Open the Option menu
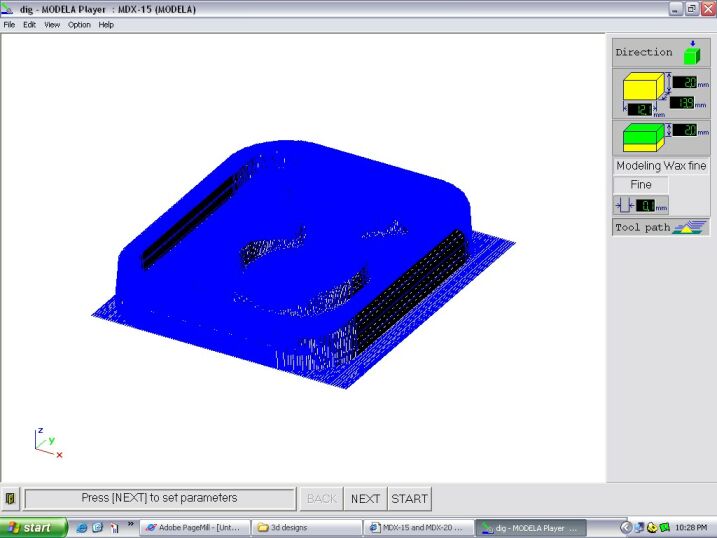The image size is (717, 538). [x=79, y=25]
